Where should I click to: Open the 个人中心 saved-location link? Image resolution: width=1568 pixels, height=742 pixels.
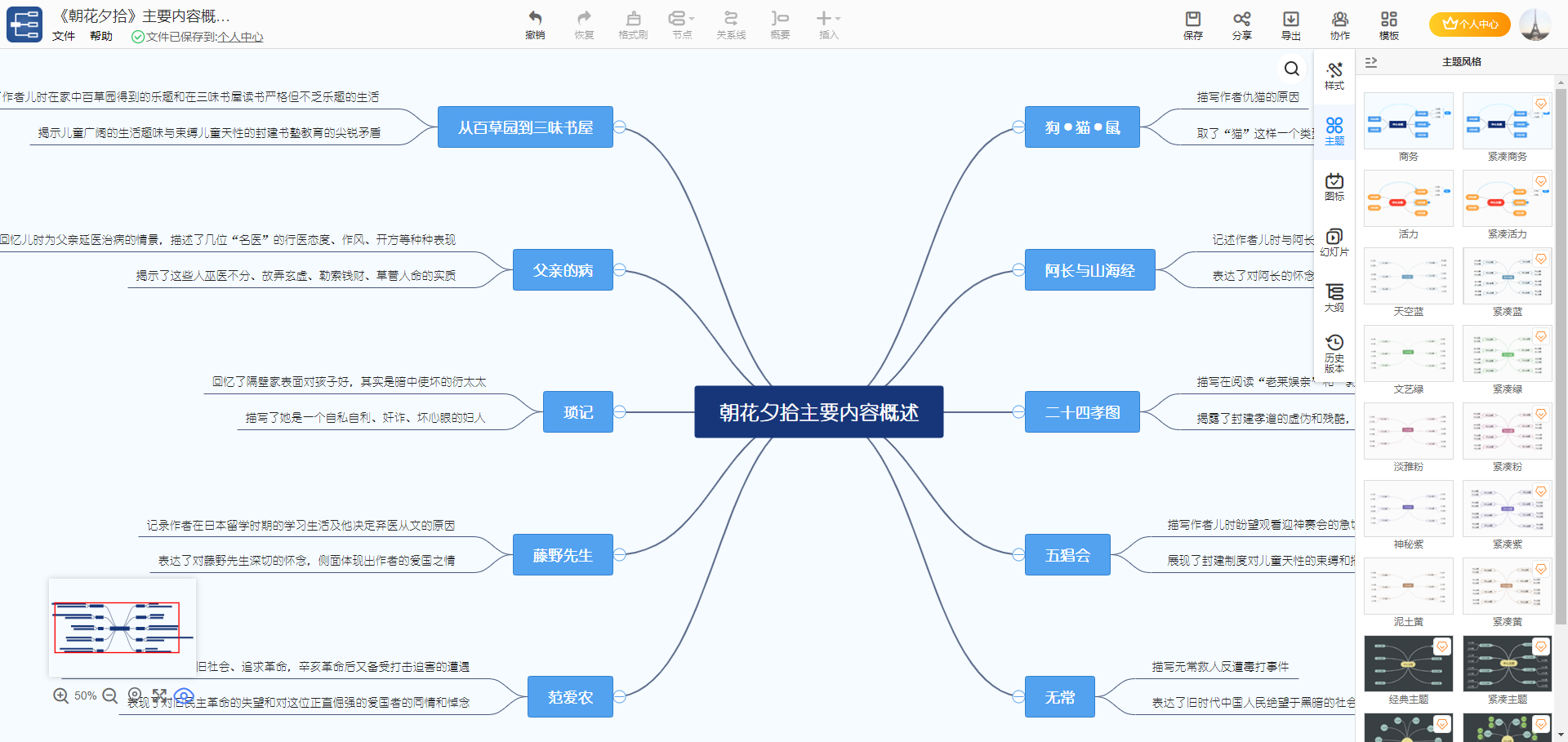240,37
